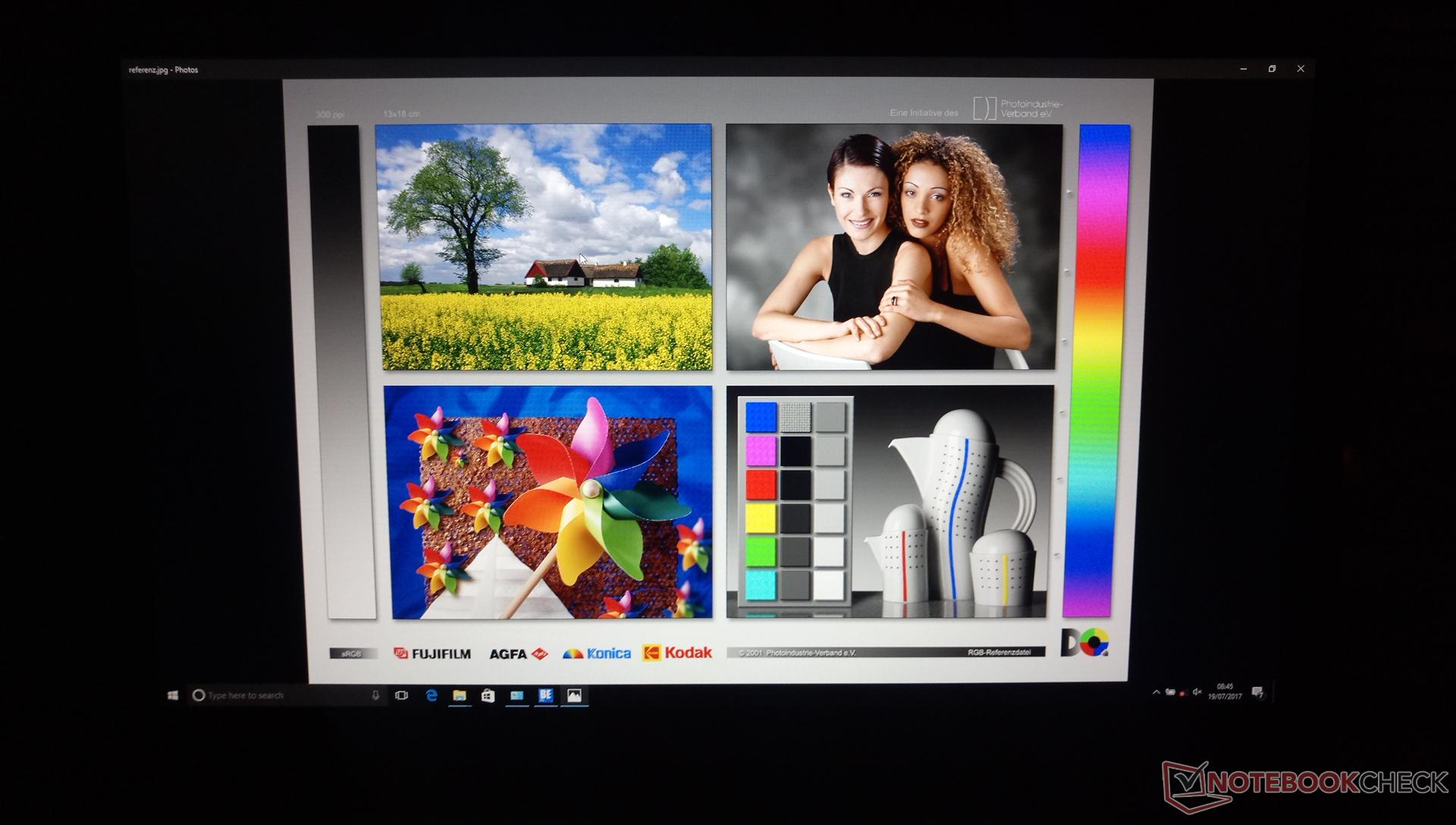Open the clock and date flyout
Screen dimensions: 1456x825
pos(1225,692)
